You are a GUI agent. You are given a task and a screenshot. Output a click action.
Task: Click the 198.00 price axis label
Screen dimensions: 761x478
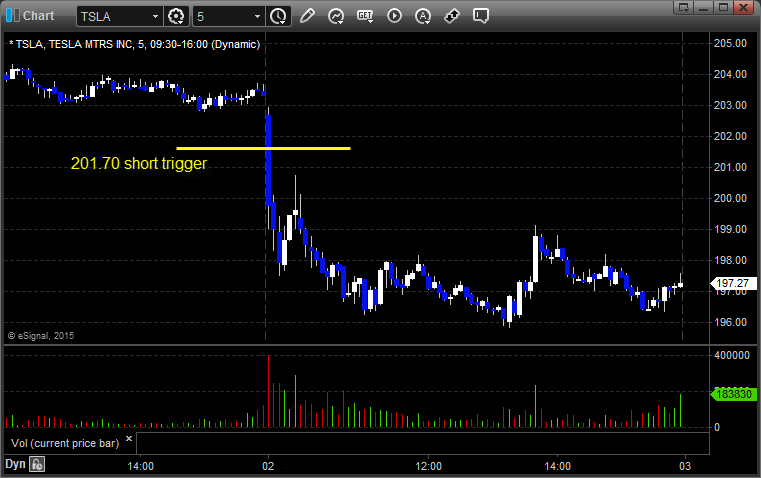[730, 260]
